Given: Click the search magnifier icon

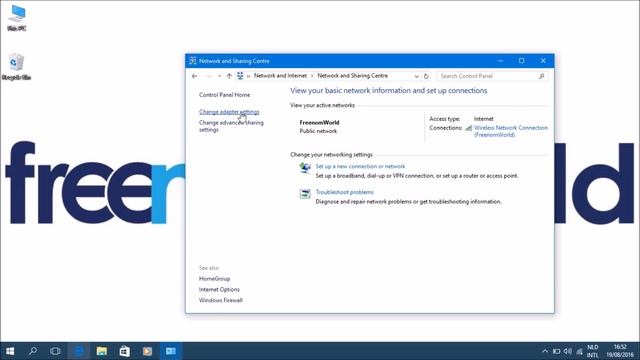Looking at the screenshot, I should click(542, 76).
